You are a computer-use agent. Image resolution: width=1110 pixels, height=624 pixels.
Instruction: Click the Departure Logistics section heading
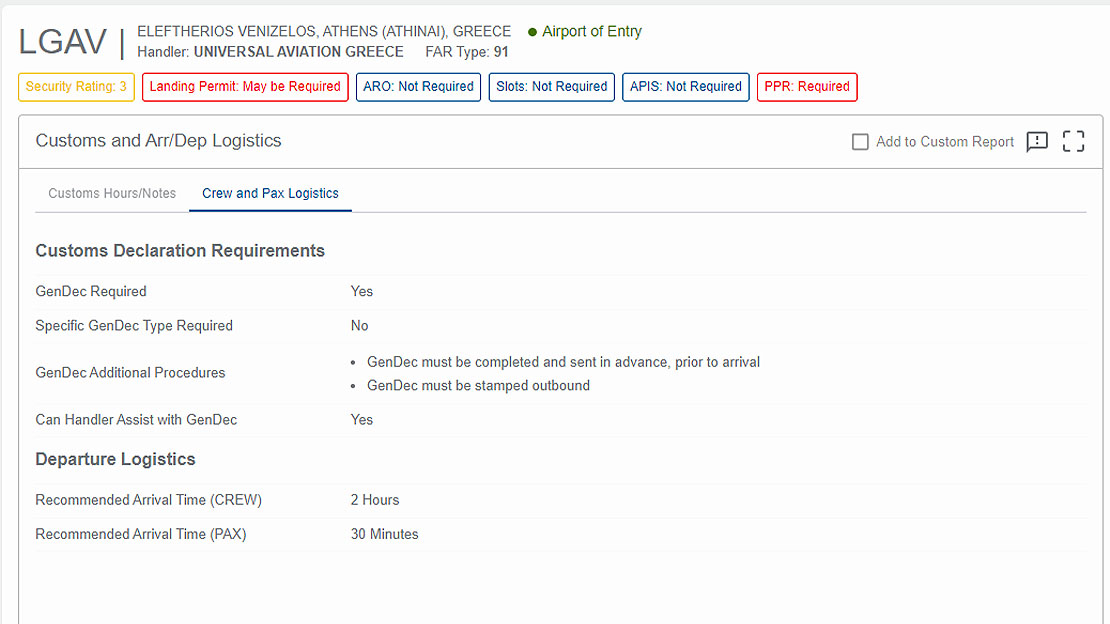pyautogui.click(x=115, y=460)
